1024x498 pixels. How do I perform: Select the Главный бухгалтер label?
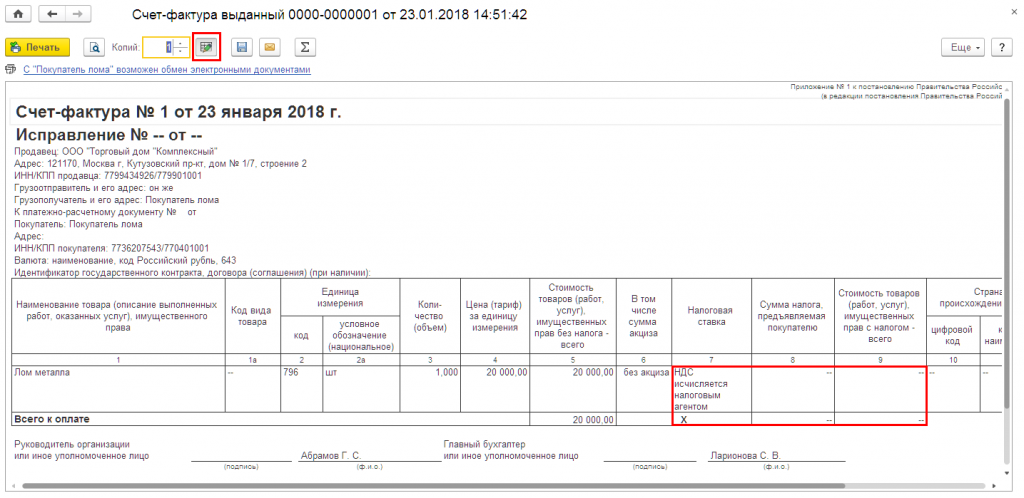484,444
